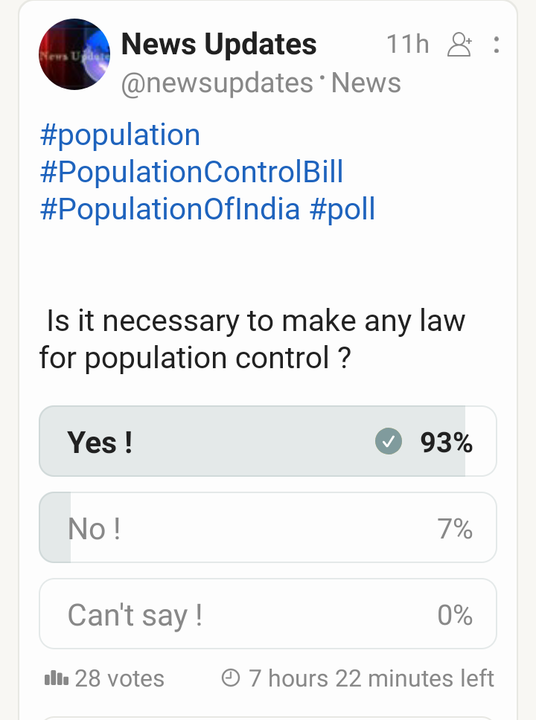Open the News Updates account name
Screen dimensions: 536x720
click(x=219, y=44)
